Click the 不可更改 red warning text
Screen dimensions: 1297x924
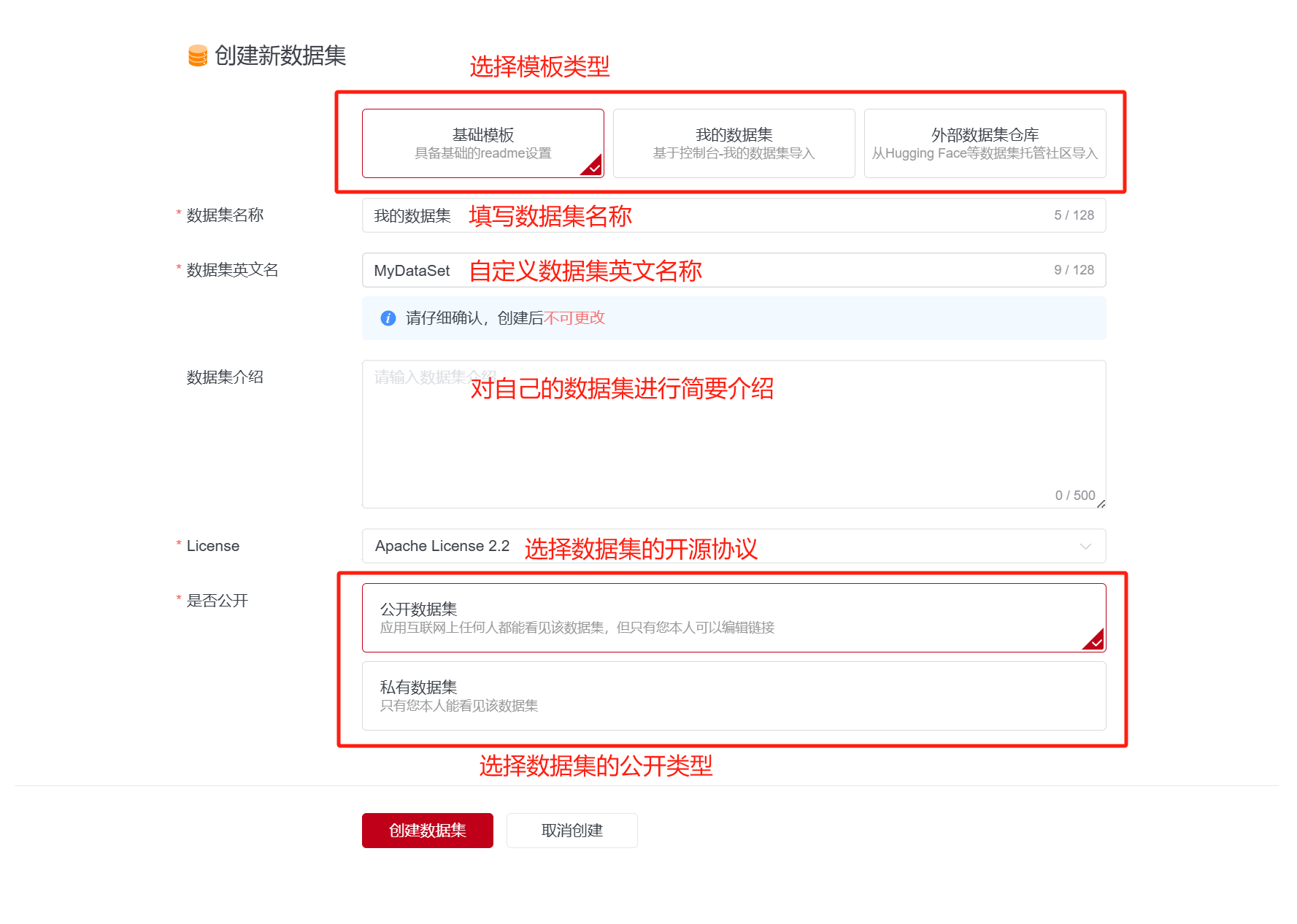click(574, 318)
